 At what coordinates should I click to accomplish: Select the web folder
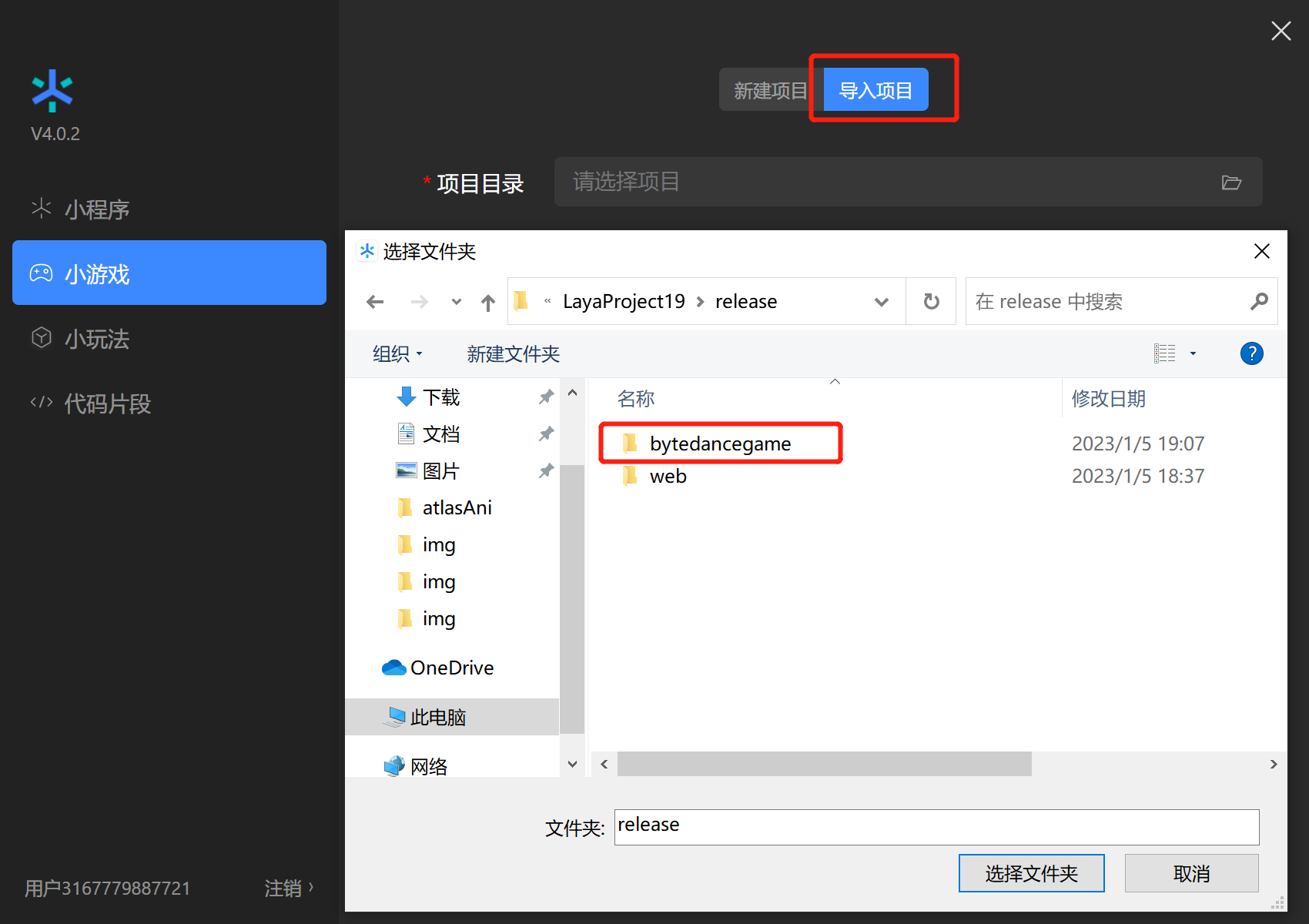pyautogui.click(x=668, y=476)
